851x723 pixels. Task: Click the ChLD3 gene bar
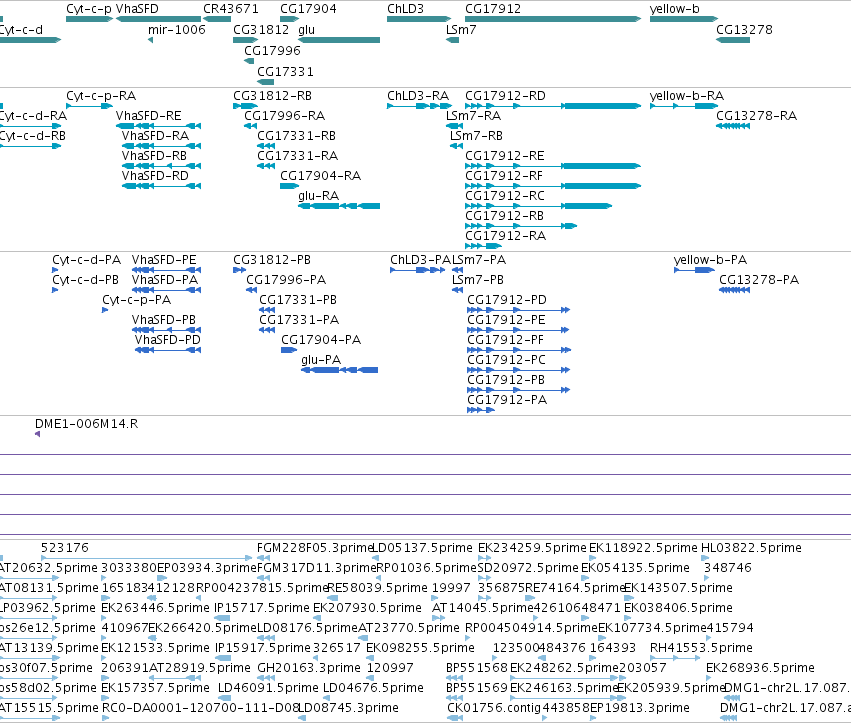tap(419, 19)
